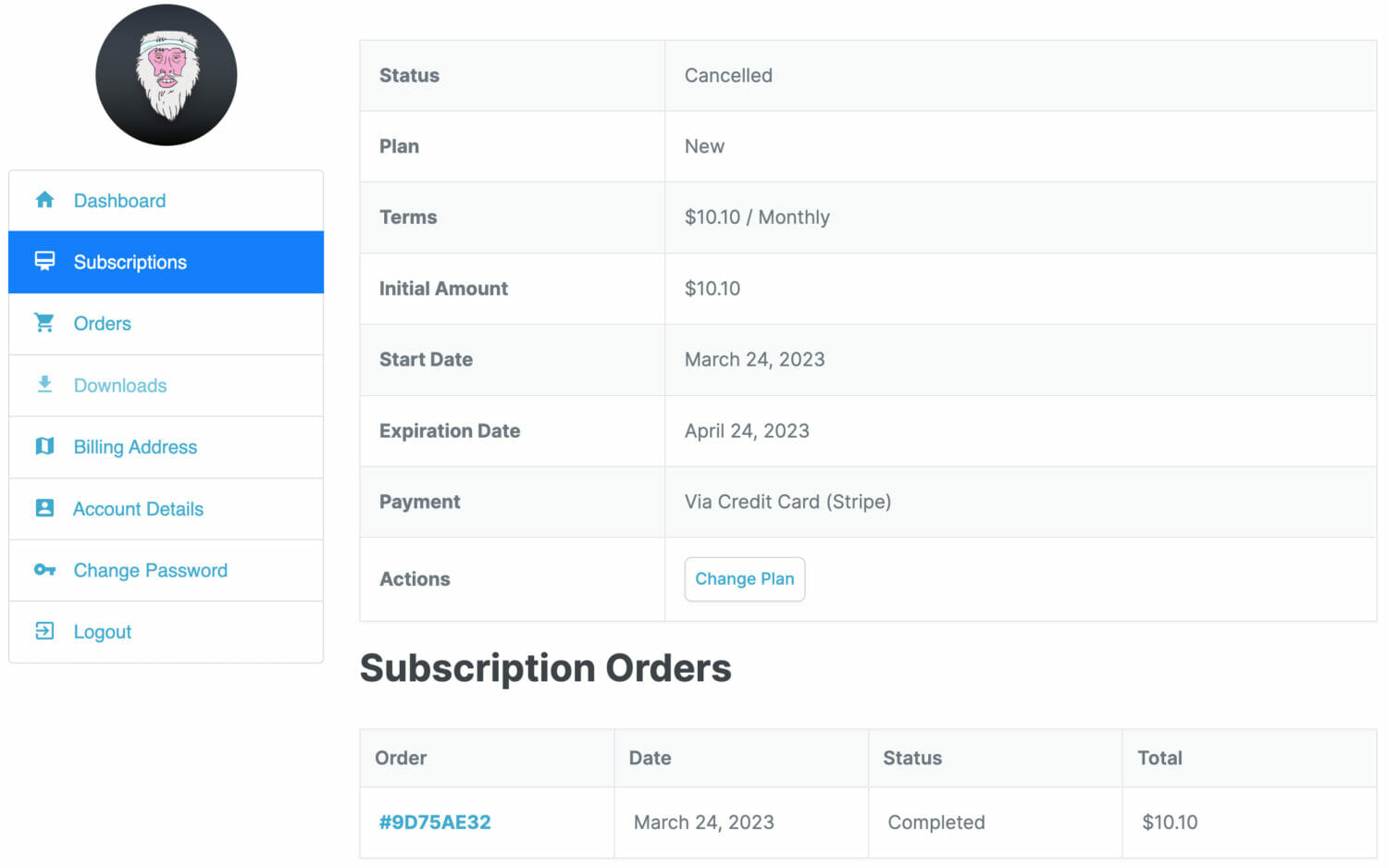
Task: Click the Account Details person icon
Action: [x=44, y=508]
